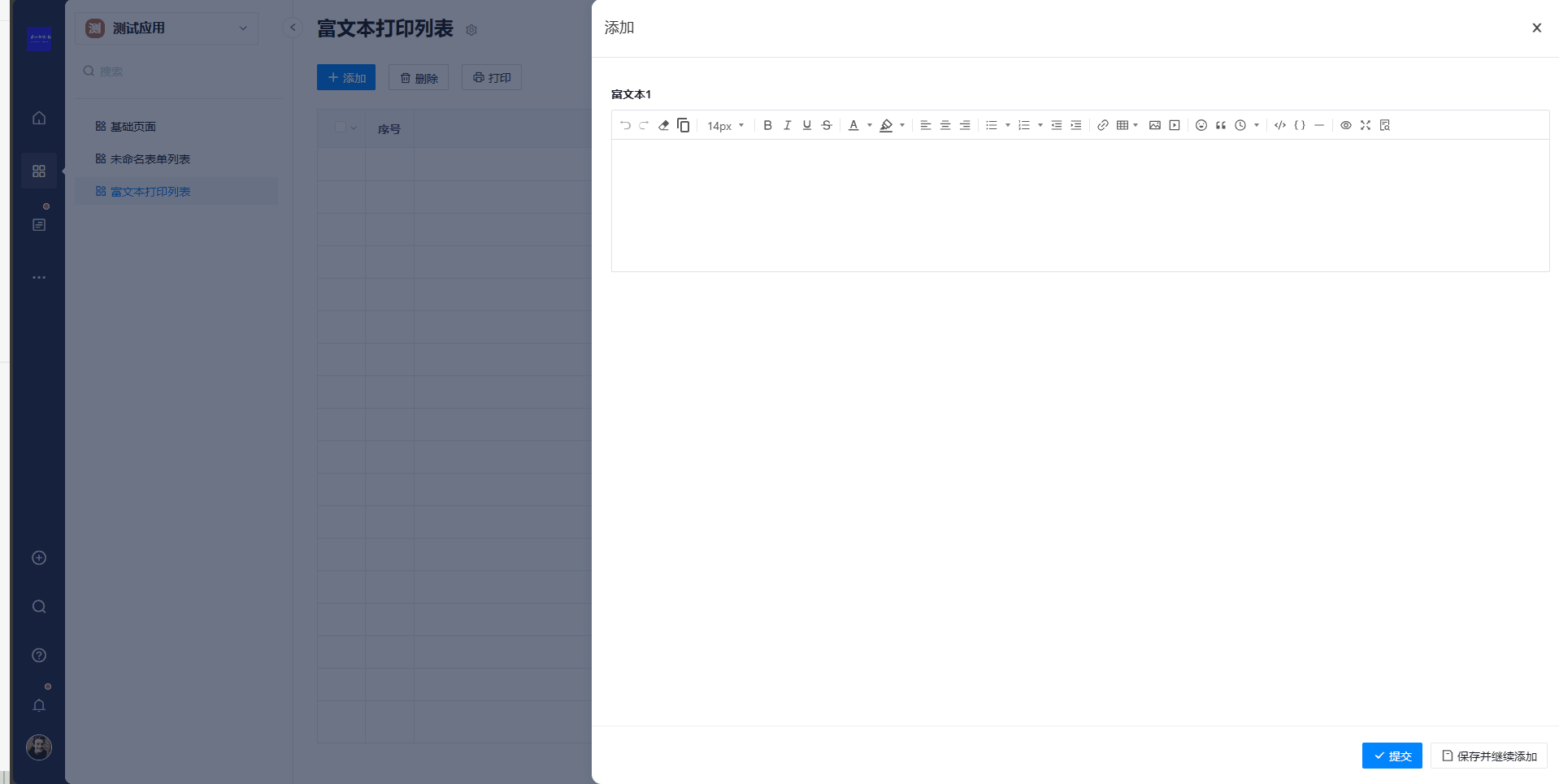Screen dimensions: 1559x784
Task: Click the insert link icon
Action: coord(1102,125)
